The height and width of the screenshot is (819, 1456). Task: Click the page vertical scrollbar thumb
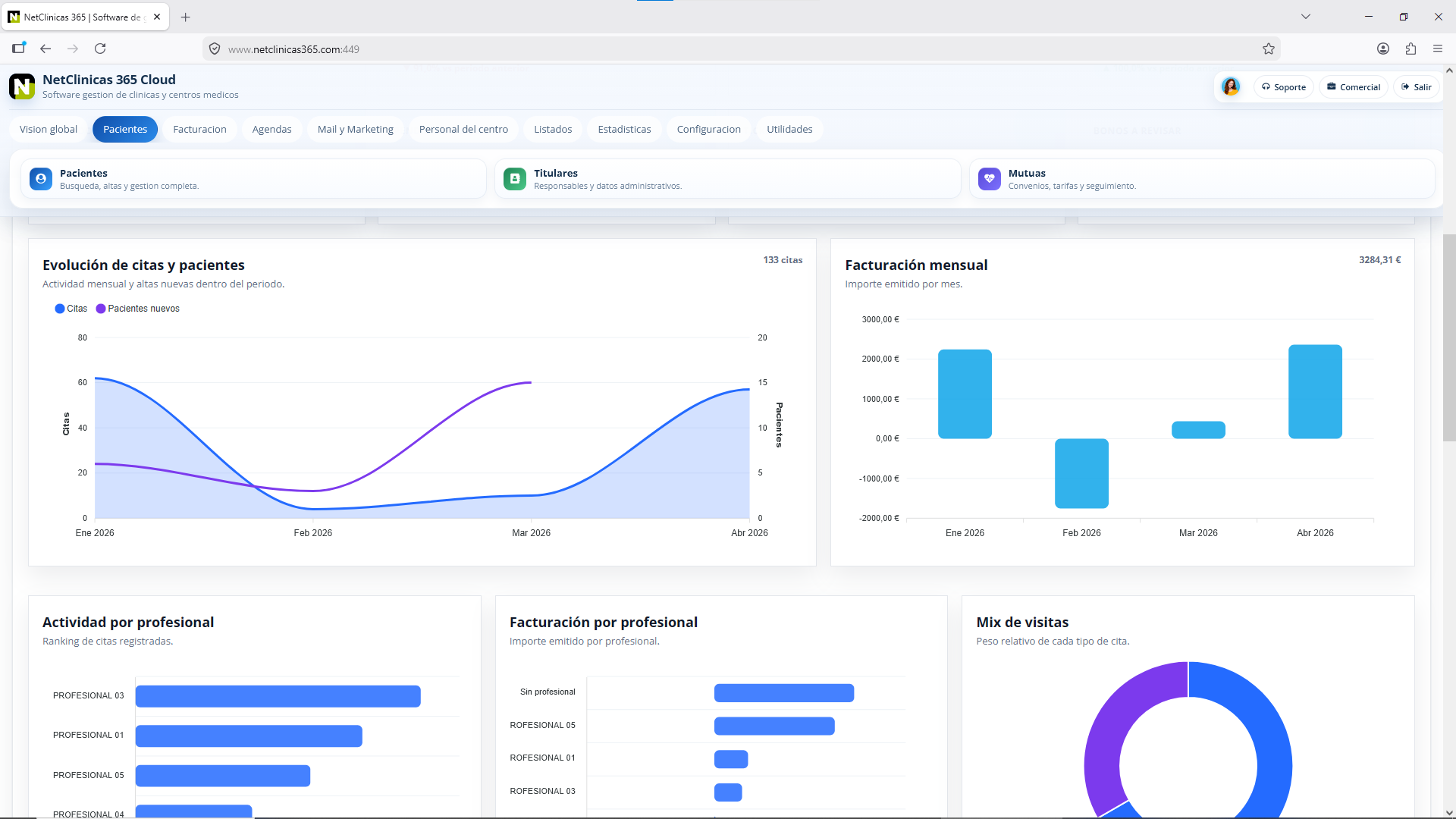(x=1449, y=337)
